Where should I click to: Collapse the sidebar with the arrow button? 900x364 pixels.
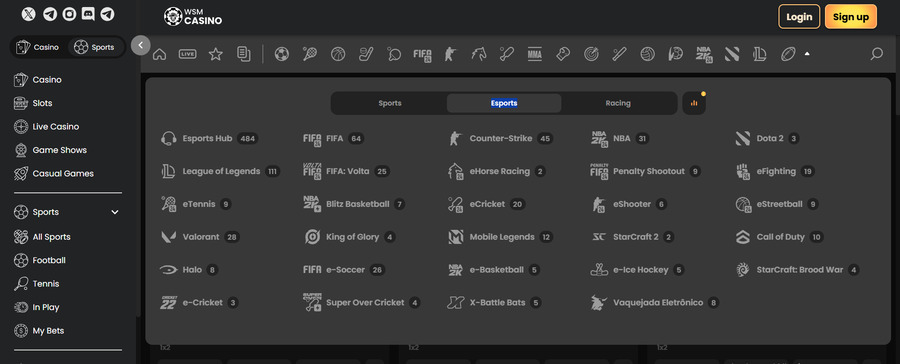[x=141, y=45]
